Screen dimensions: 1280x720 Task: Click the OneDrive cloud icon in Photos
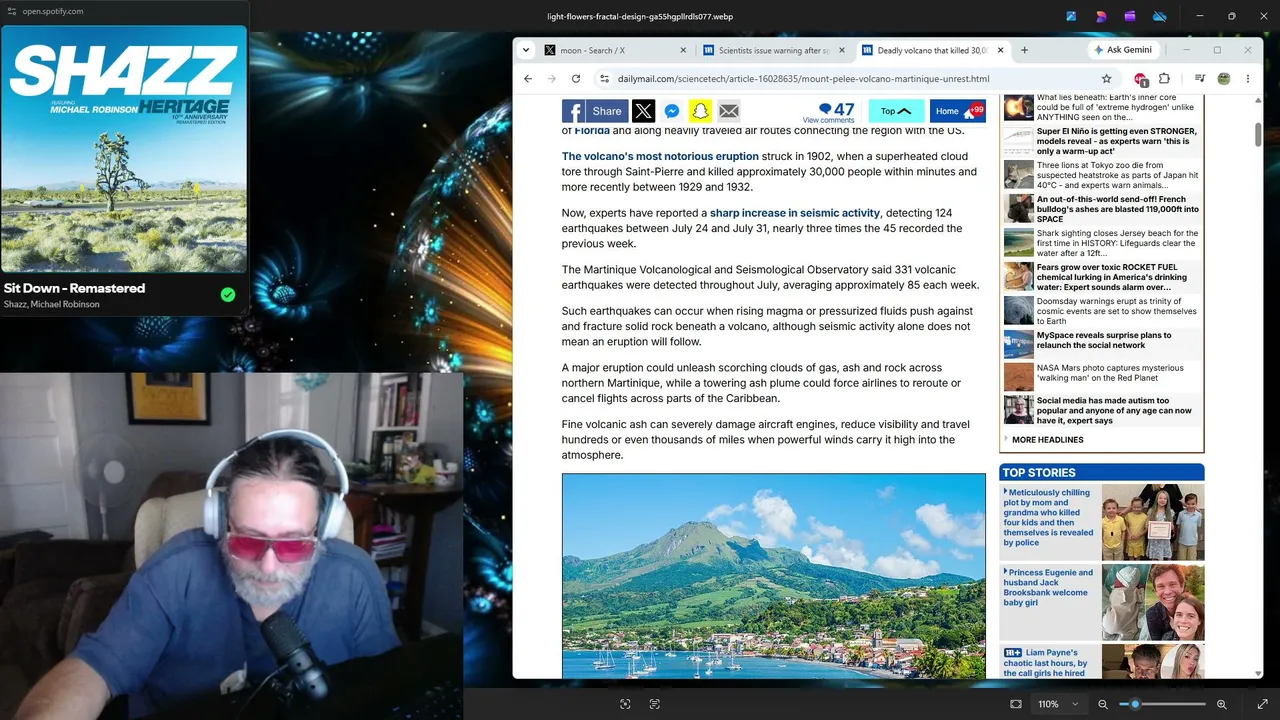[x=1160, y=16]
